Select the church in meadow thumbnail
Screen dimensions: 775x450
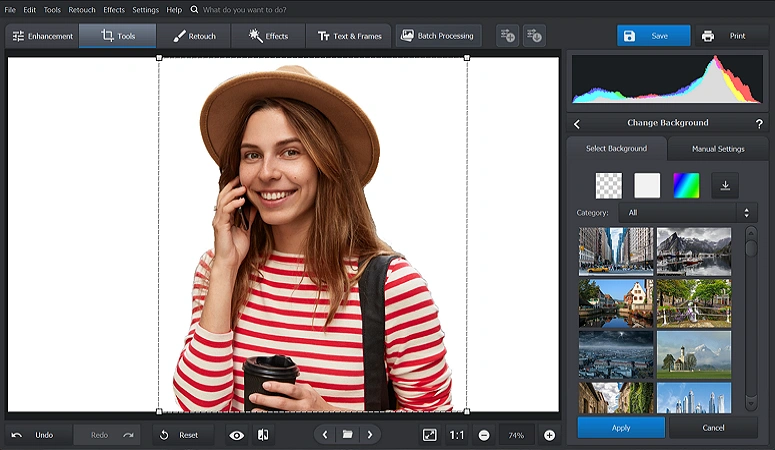point(694,355)
